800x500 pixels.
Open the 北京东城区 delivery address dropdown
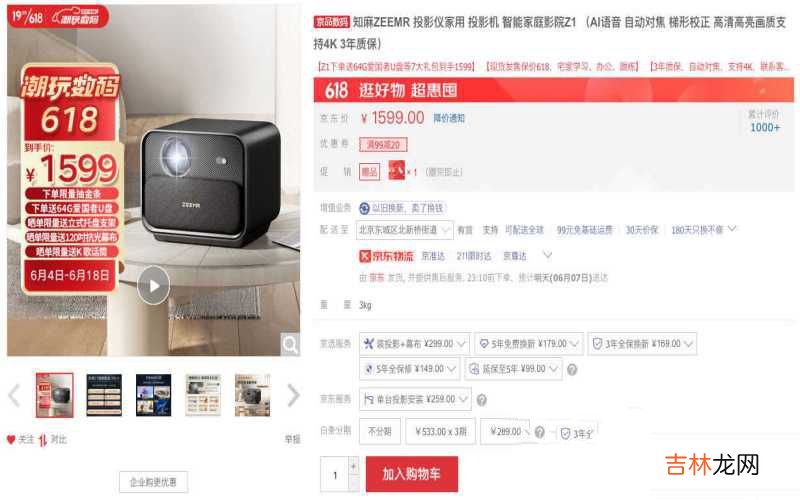[405, 230]
